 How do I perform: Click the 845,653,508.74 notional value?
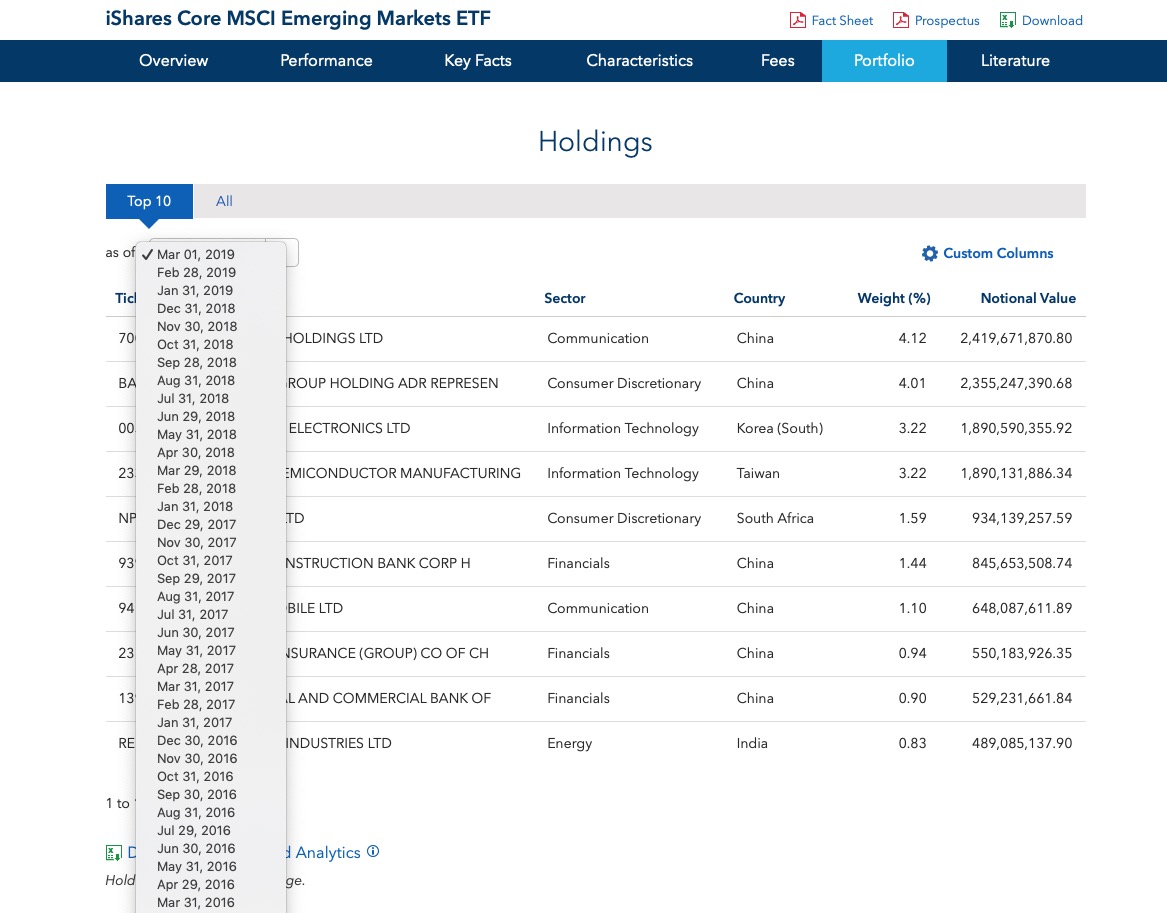(1022, 563)
